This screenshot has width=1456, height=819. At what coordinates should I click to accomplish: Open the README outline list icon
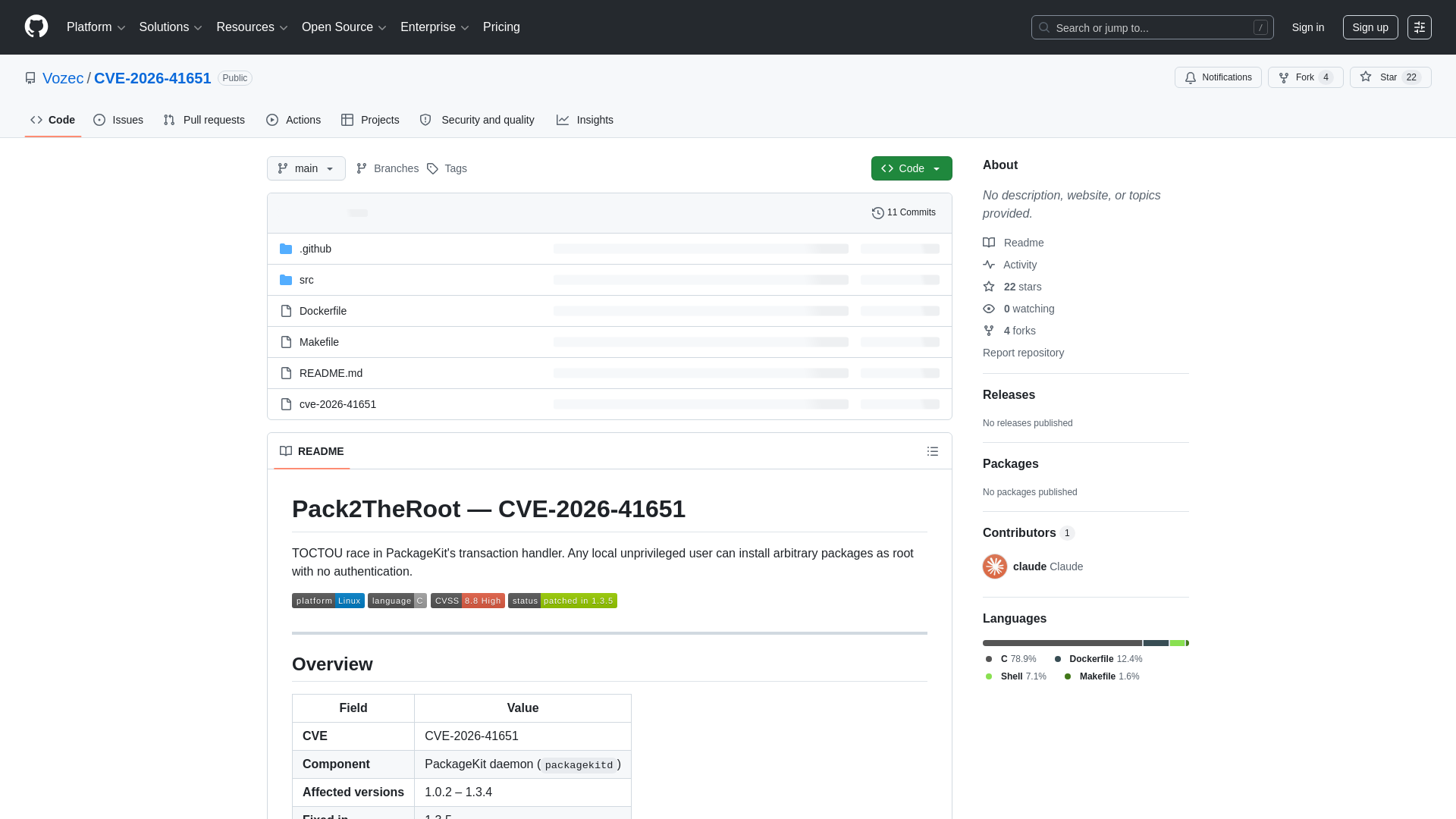coord(933,451)
